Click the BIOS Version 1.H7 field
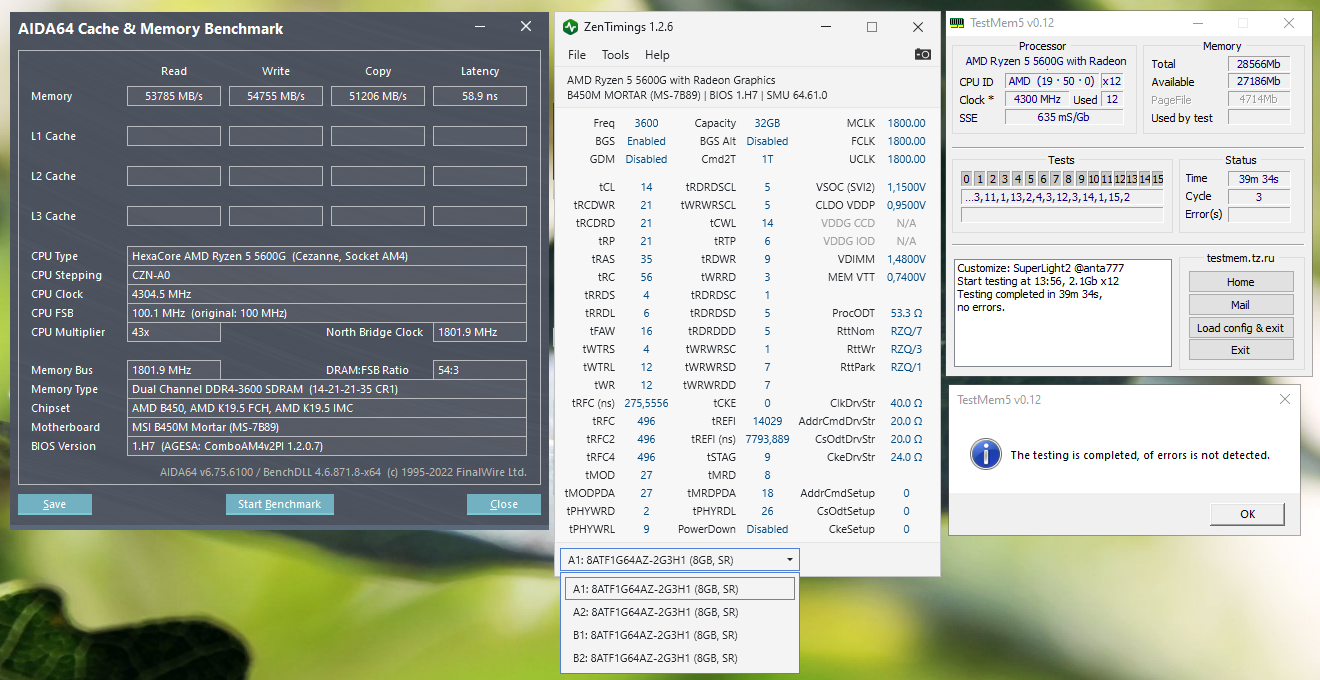Screen dimensions: 1320x680 [x=327, y=446]
